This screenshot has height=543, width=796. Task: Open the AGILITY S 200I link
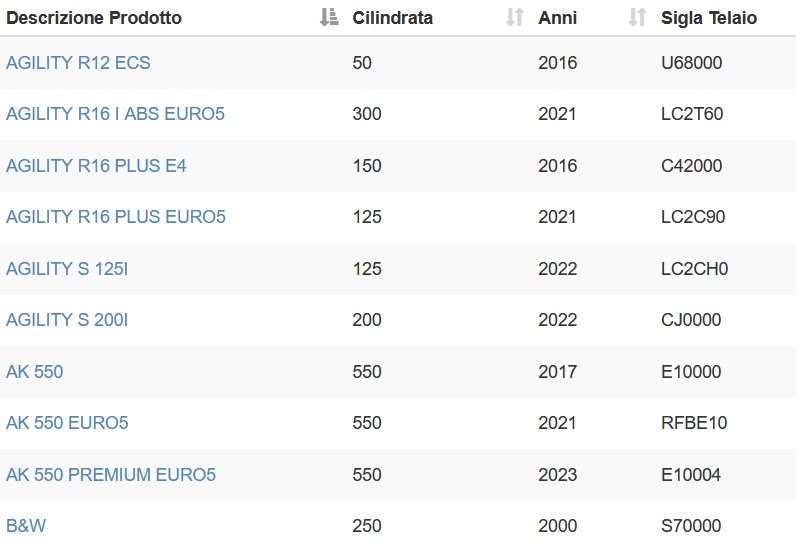(x=67, y=320)
